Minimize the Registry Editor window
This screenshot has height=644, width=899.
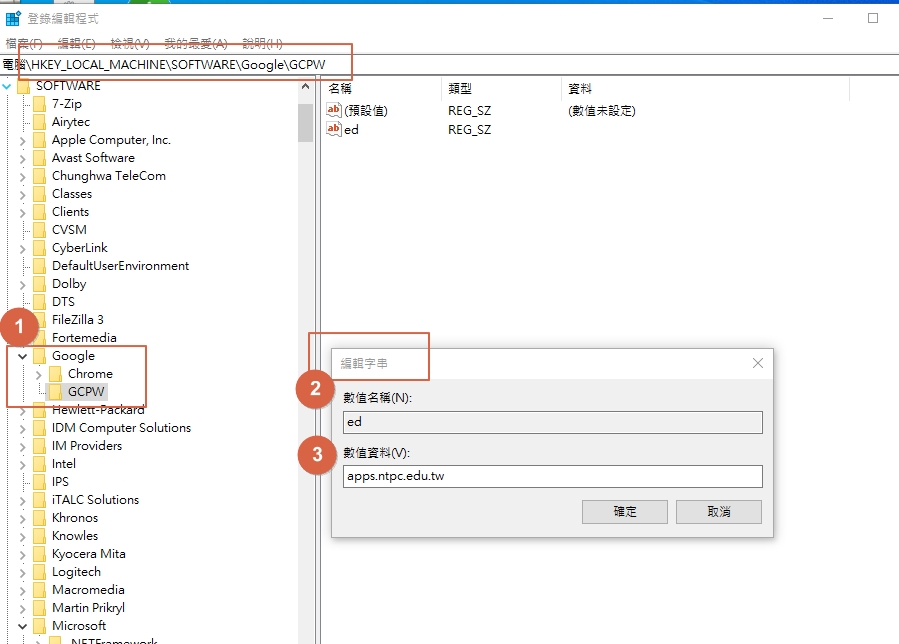click(828, 18)
